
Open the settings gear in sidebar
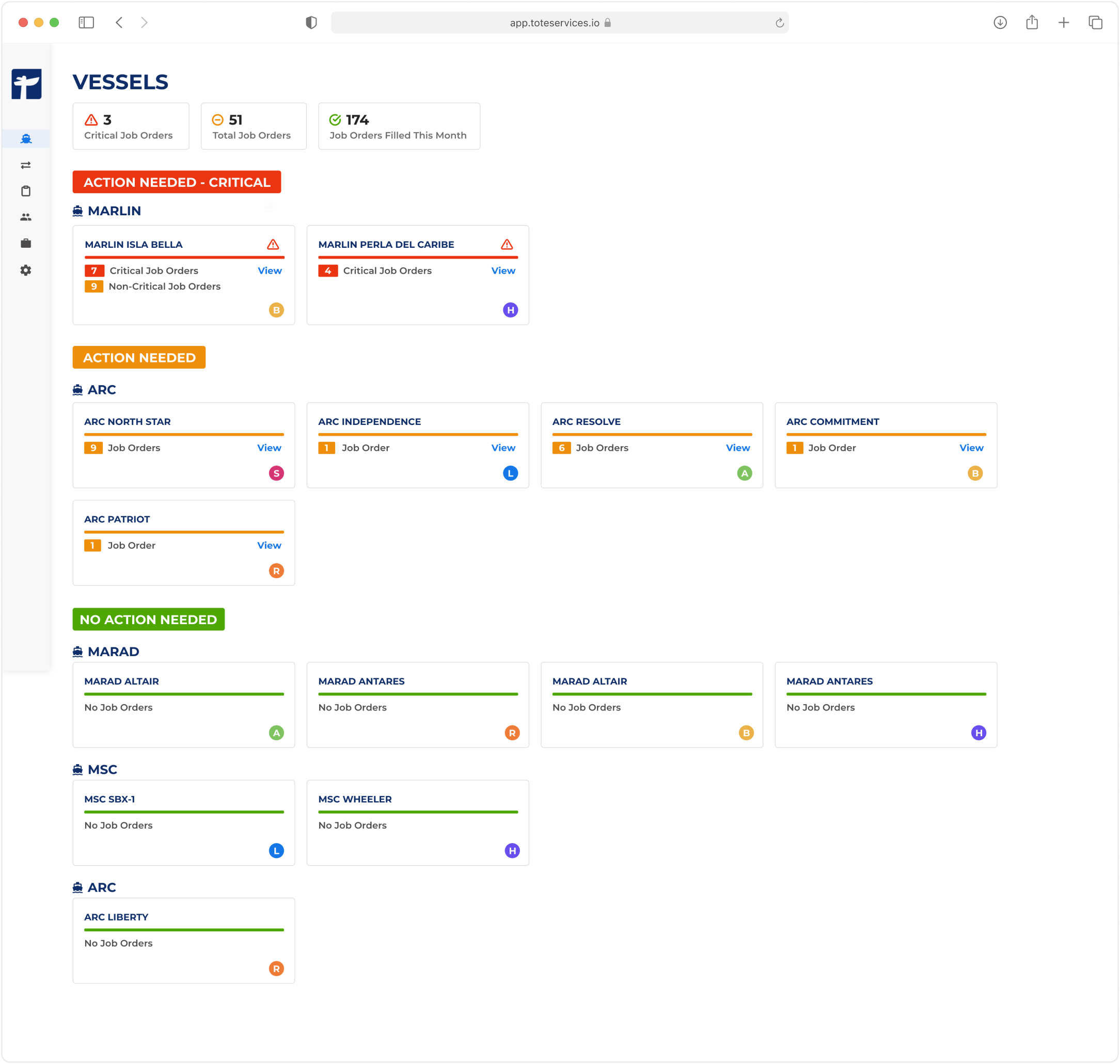point(25,270)
